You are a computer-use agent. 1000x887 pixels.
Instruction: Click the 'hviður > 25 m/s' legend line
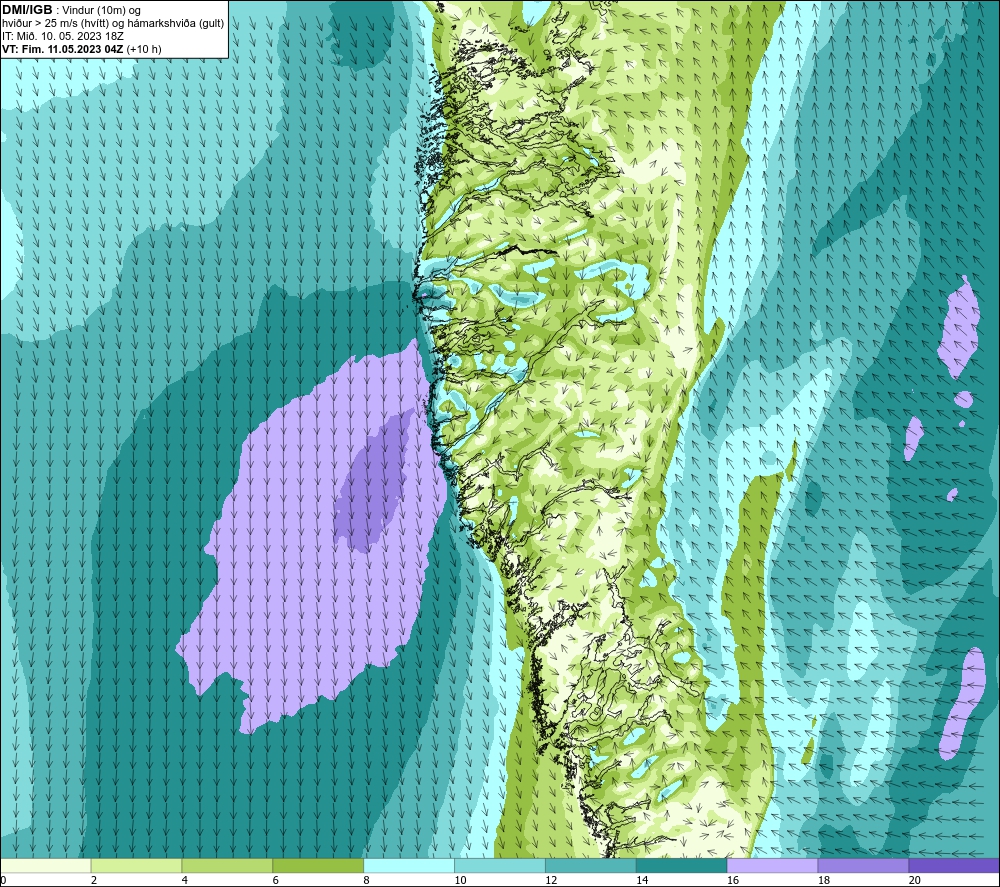pyautogui.click(x=113, y=23)
